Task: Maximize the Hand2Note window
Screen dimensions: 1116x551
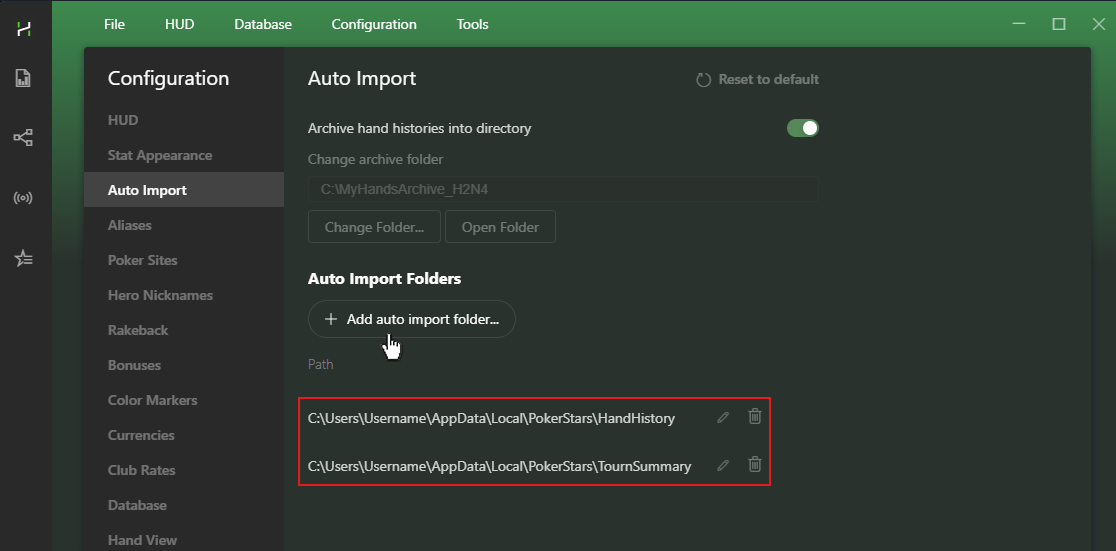Action: tap(1058, 24)
